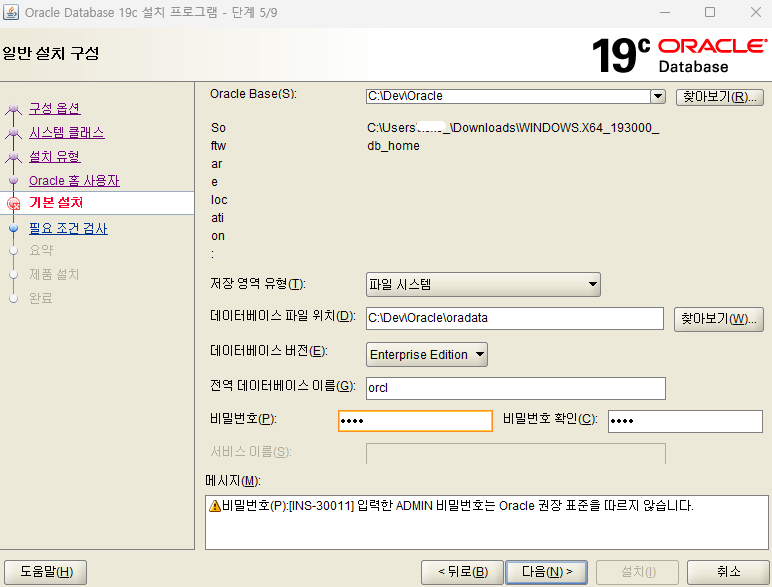
Task: Click the red error marker beside 기본 설치
Action: click(x=14, y=203)
